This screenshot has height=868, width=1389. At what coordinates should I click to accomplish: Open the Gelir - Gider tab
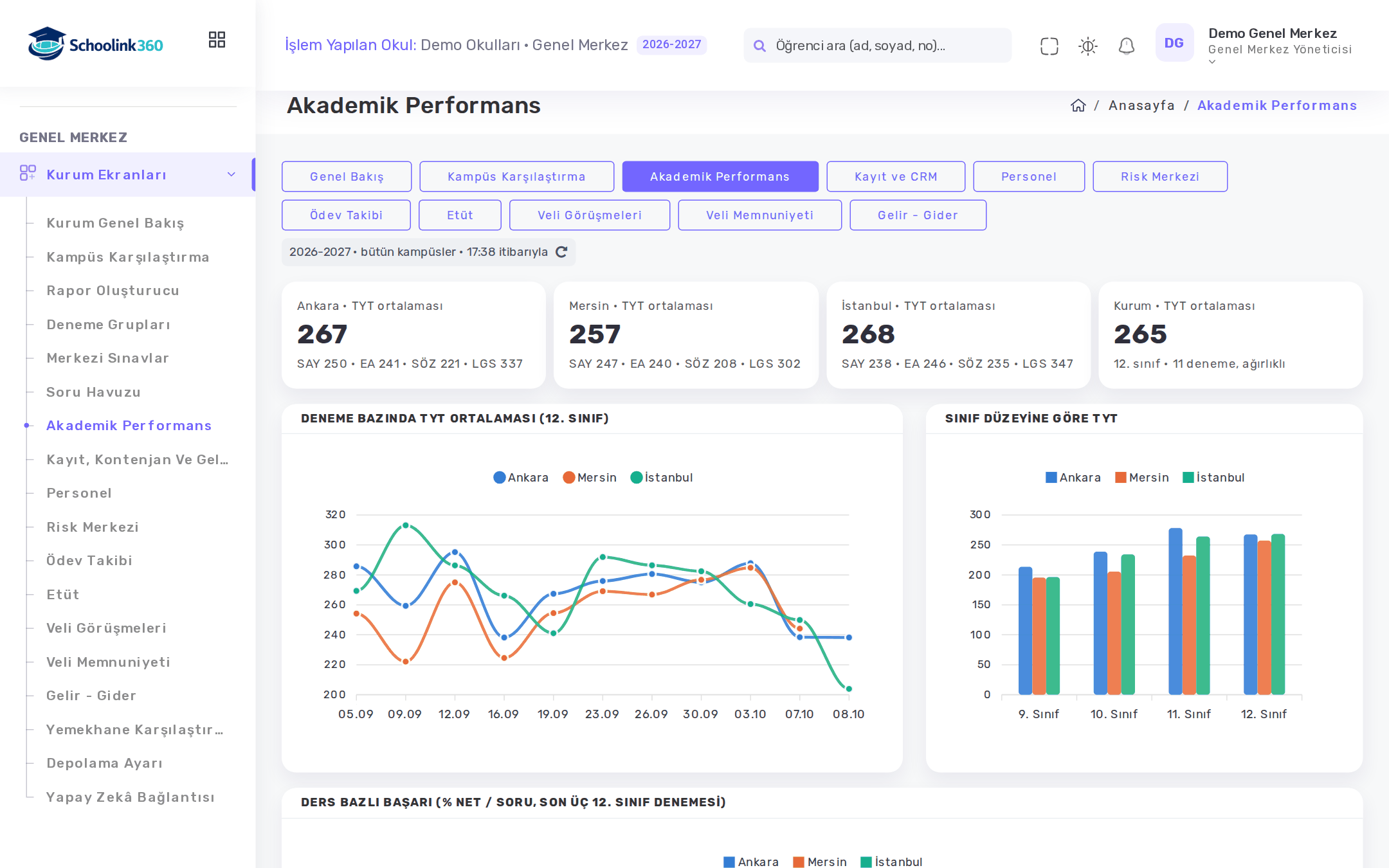[x=918, y=215]
